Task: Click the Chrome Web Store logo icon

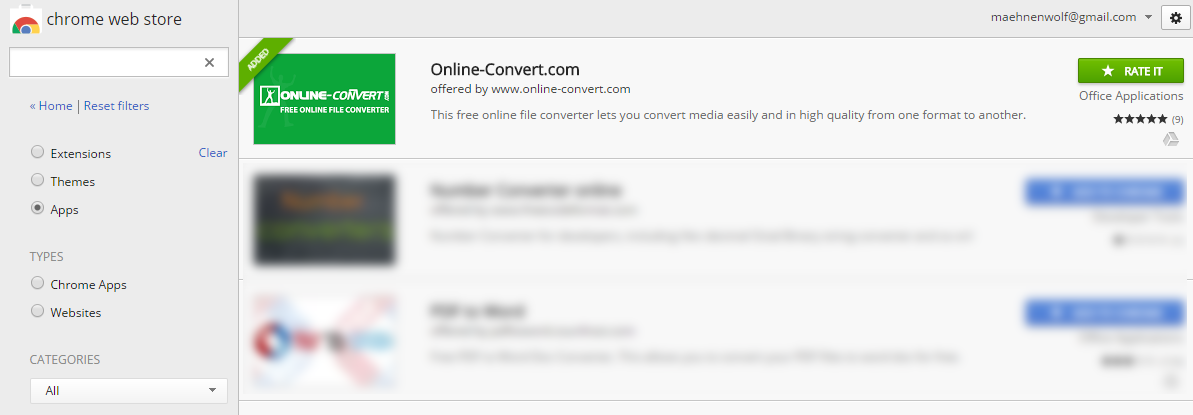Action: pos(25,21)
